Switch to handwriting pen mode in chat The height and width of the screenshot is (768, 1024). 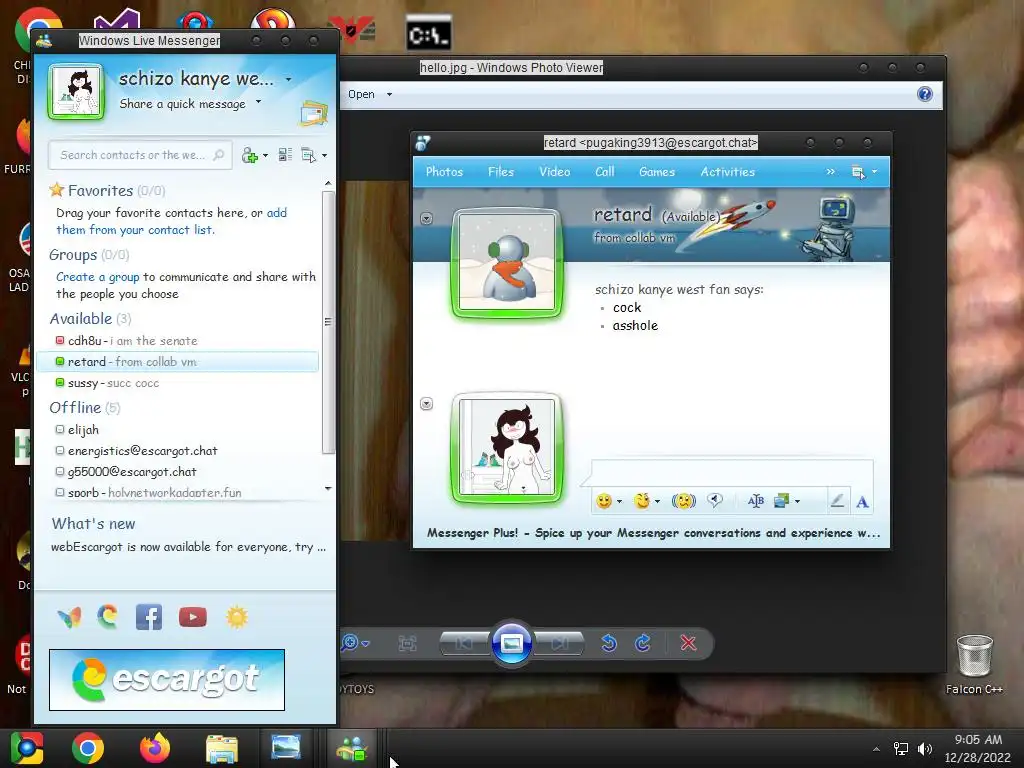(x=837, y=501)
